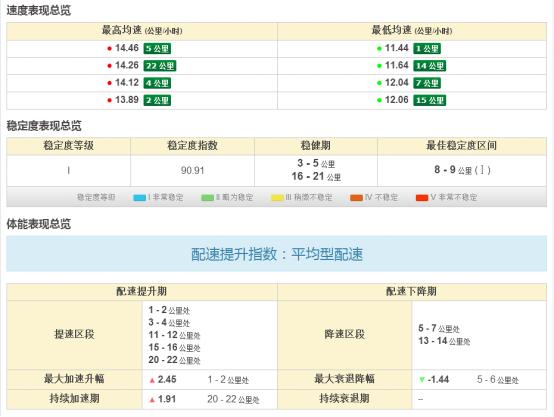Click the red dot beside 14.46
The image size is (554, 417).
tap(110, 48)
